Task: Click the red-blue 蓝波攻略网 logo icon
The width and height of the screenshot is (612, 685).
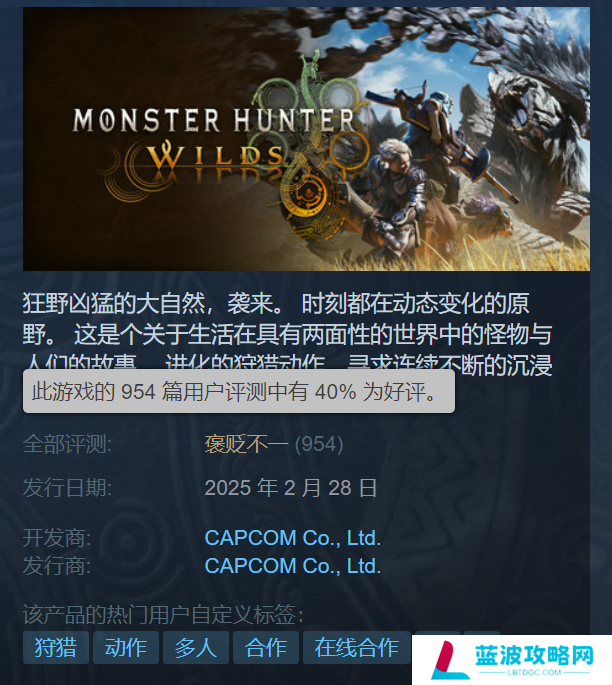Action: pos(451,660)
